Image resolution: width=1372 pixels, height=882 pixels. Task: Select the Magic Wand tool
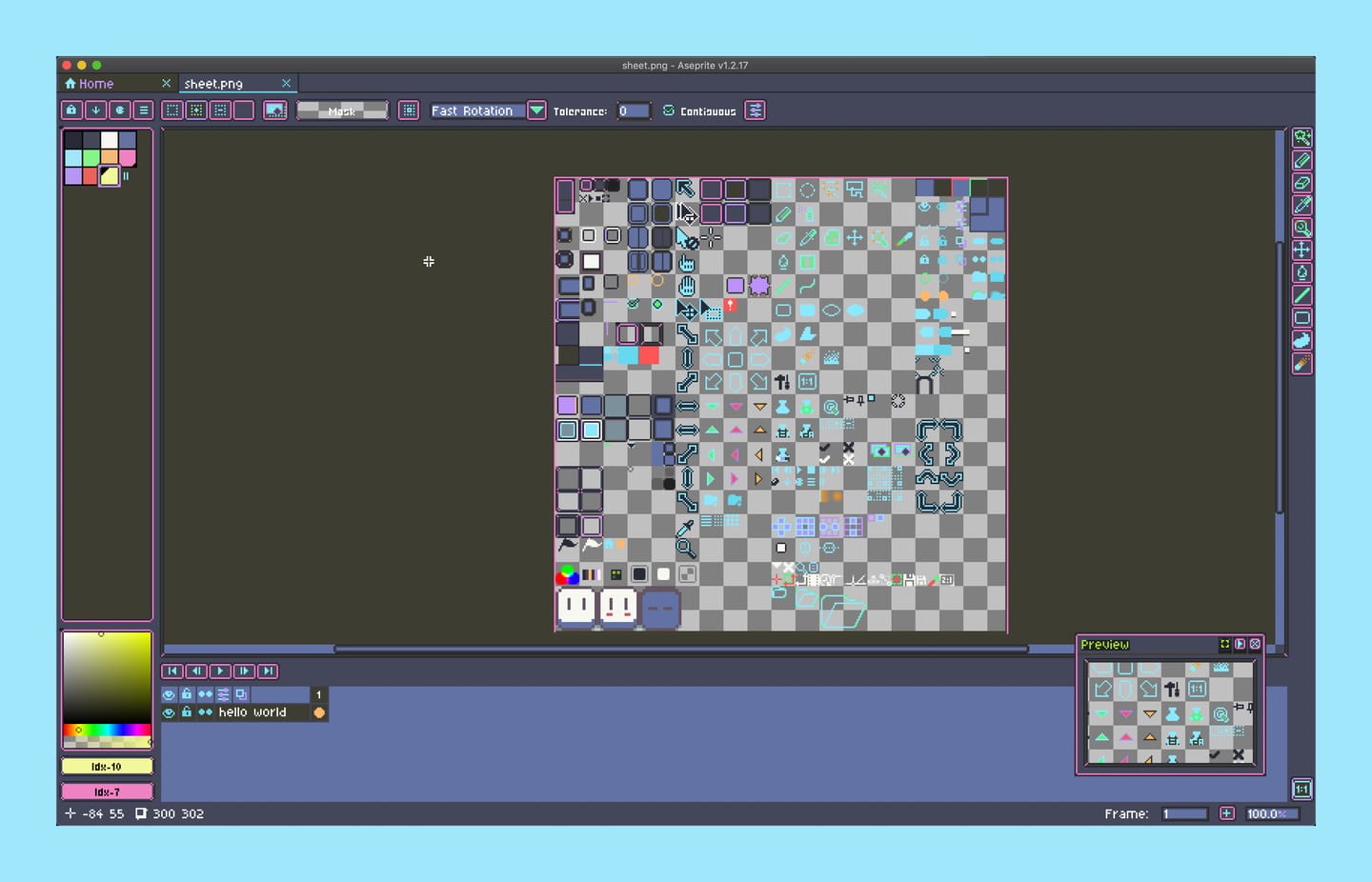coord(1301,137)
